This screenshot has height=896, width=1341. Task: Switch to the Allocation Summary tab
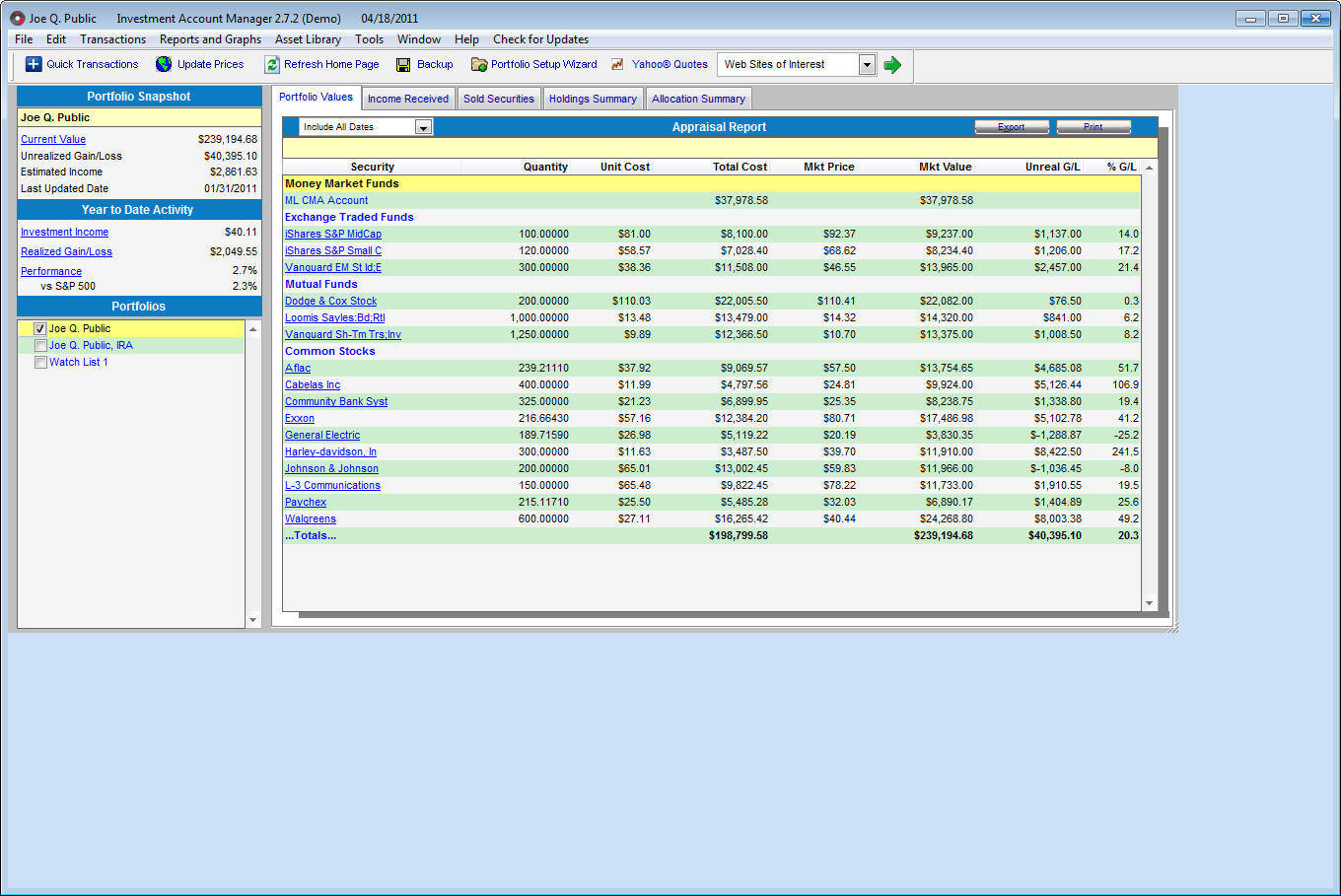click(698, 99)
